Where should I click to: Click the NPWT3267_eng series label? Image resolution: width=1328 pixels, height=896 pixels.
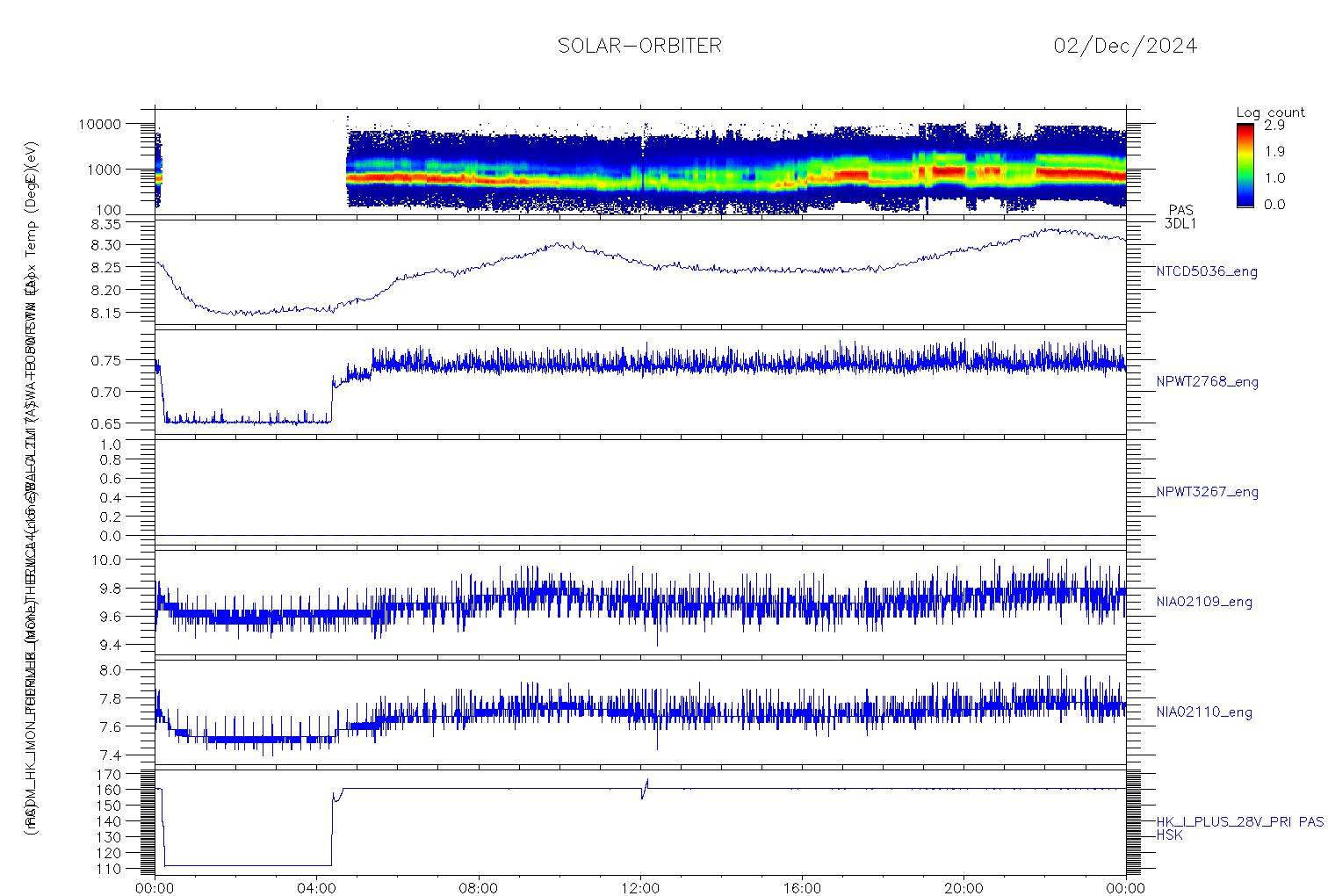coord(1207,492)
